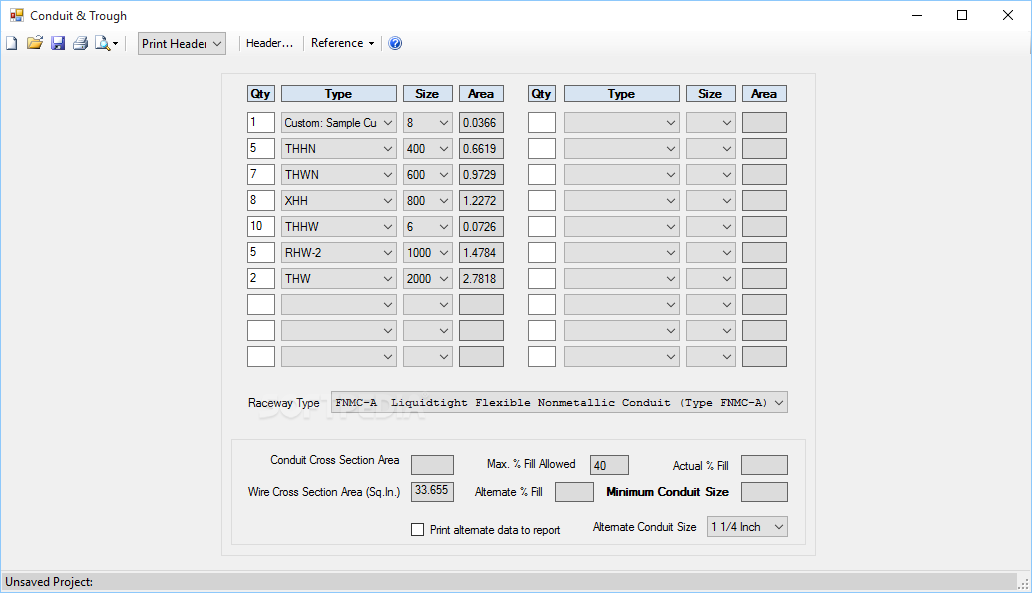1032x593 pixels.
Task: Click the Wire Cross Section Area value 33.655
Action: point(432,491)
